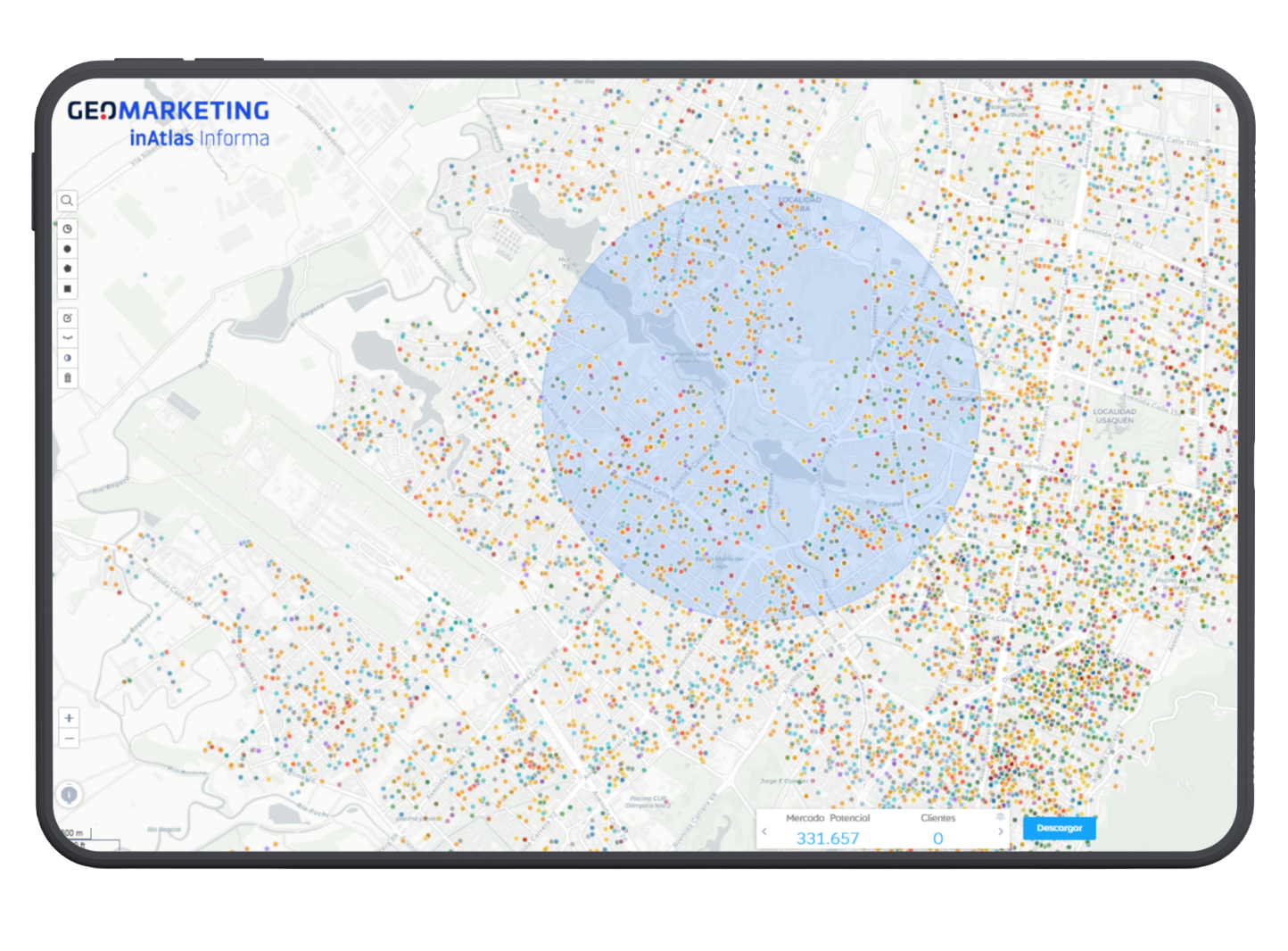
Task: Click the Geomarketing inAtlas Informa logo
Action: click(169, 123)
